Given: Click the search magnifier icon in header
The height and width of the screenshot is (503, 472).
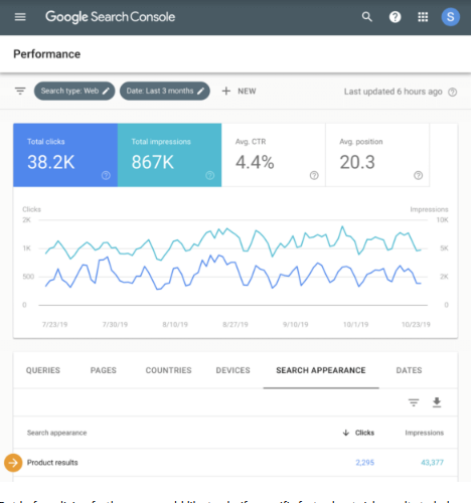Looking at the screenshot, I should coord(367,17).
